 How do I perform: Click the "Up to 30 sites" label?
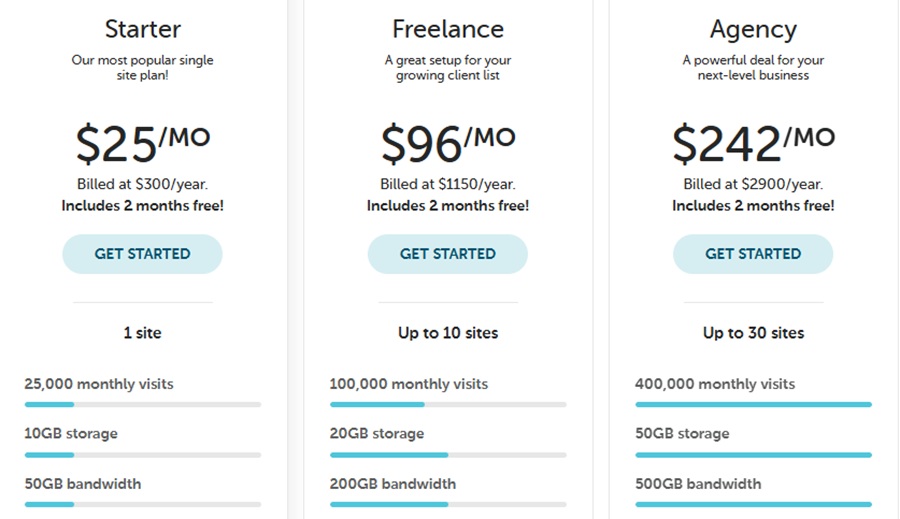point(753,333)
